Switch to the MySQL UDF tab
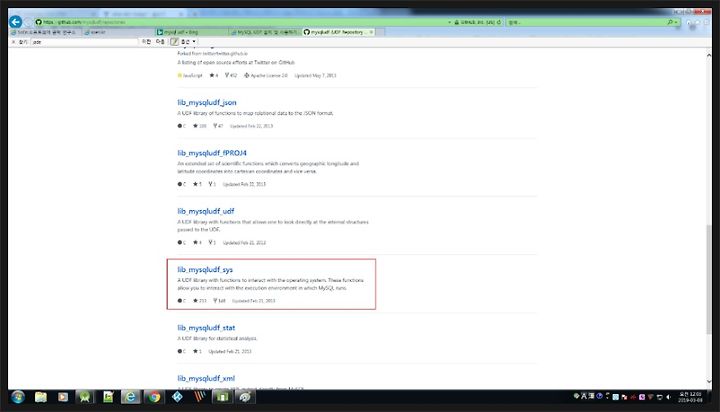The image size is (720, 412). pos(264,32)
